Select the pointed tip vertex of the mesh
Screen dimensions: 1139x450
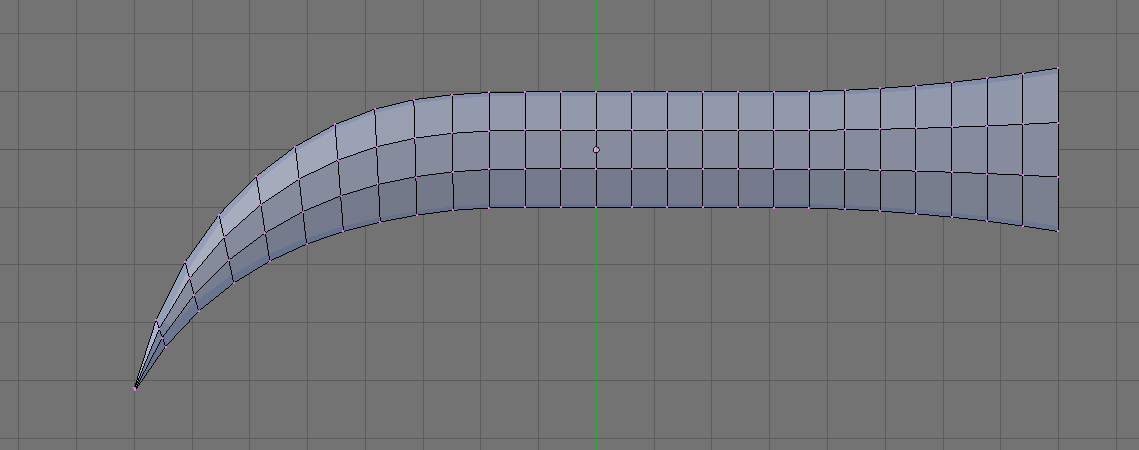[135, 388]
